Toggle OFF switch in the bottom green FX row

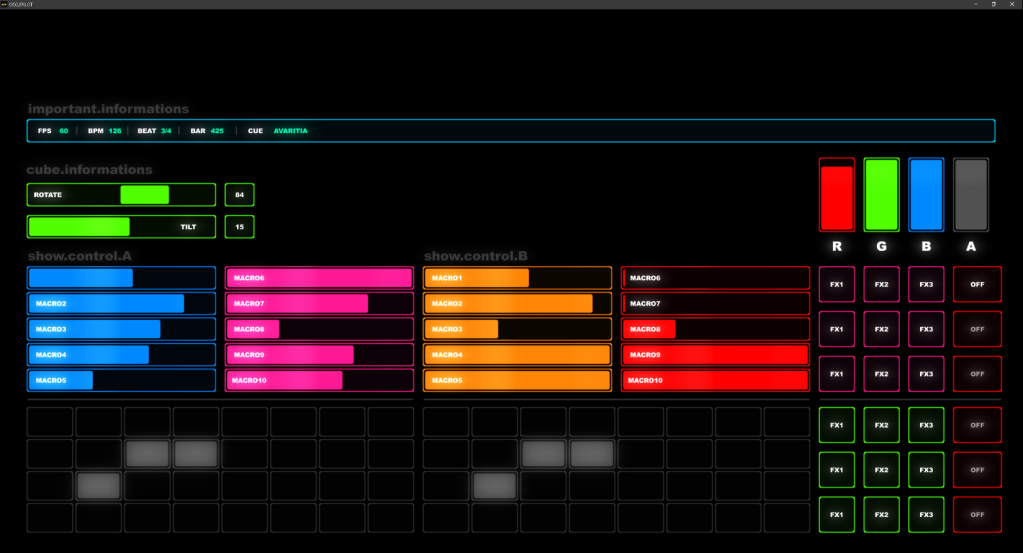click(x=977, y=514)
